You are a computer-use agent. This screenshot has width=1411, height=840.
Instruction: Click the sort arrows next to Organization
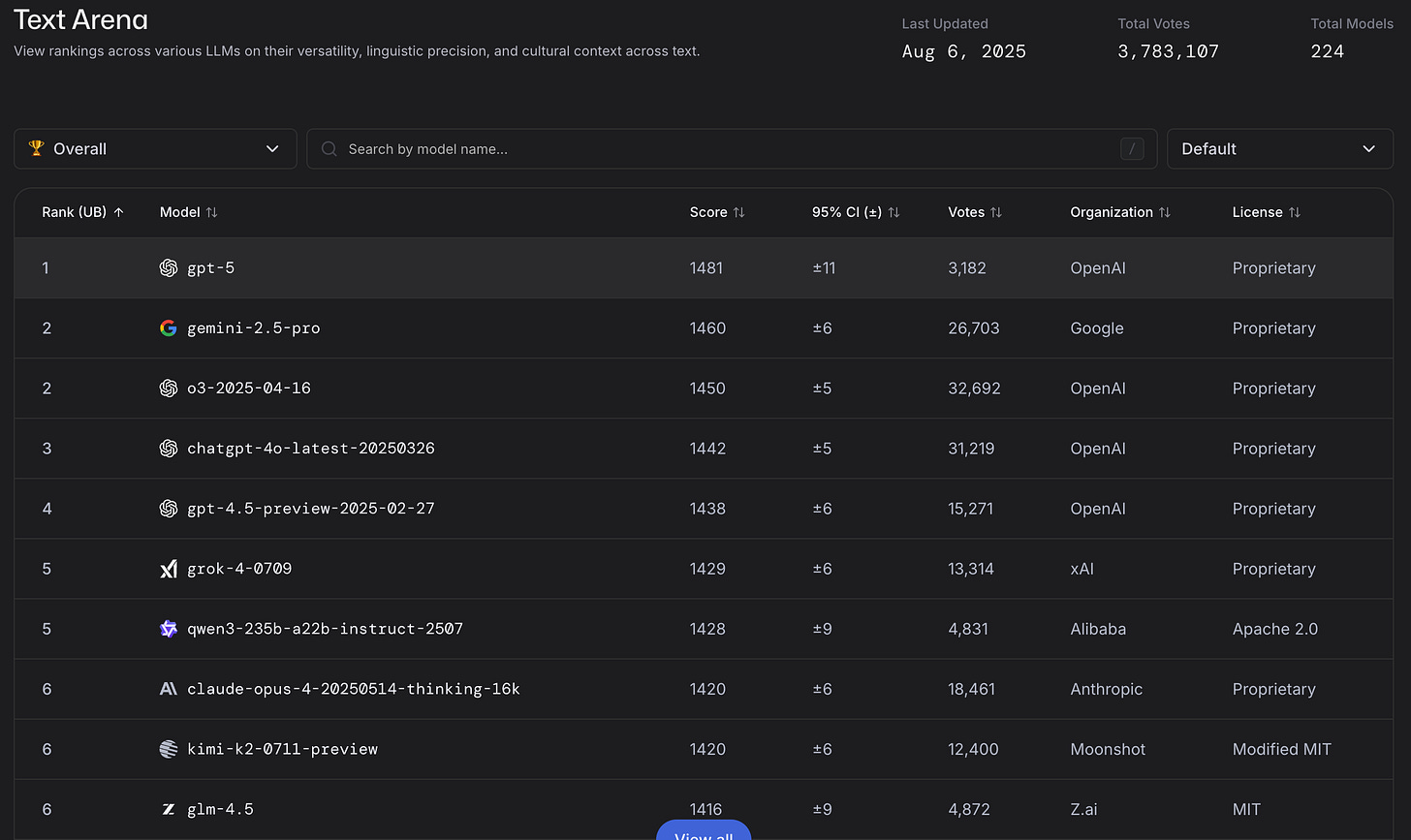[x=1165, y=212]
